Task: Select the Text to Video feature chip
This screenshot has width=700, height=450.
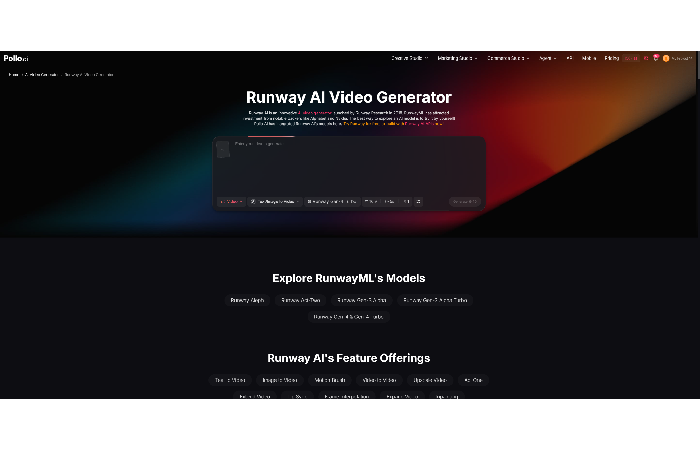Action: coord(230,380)
